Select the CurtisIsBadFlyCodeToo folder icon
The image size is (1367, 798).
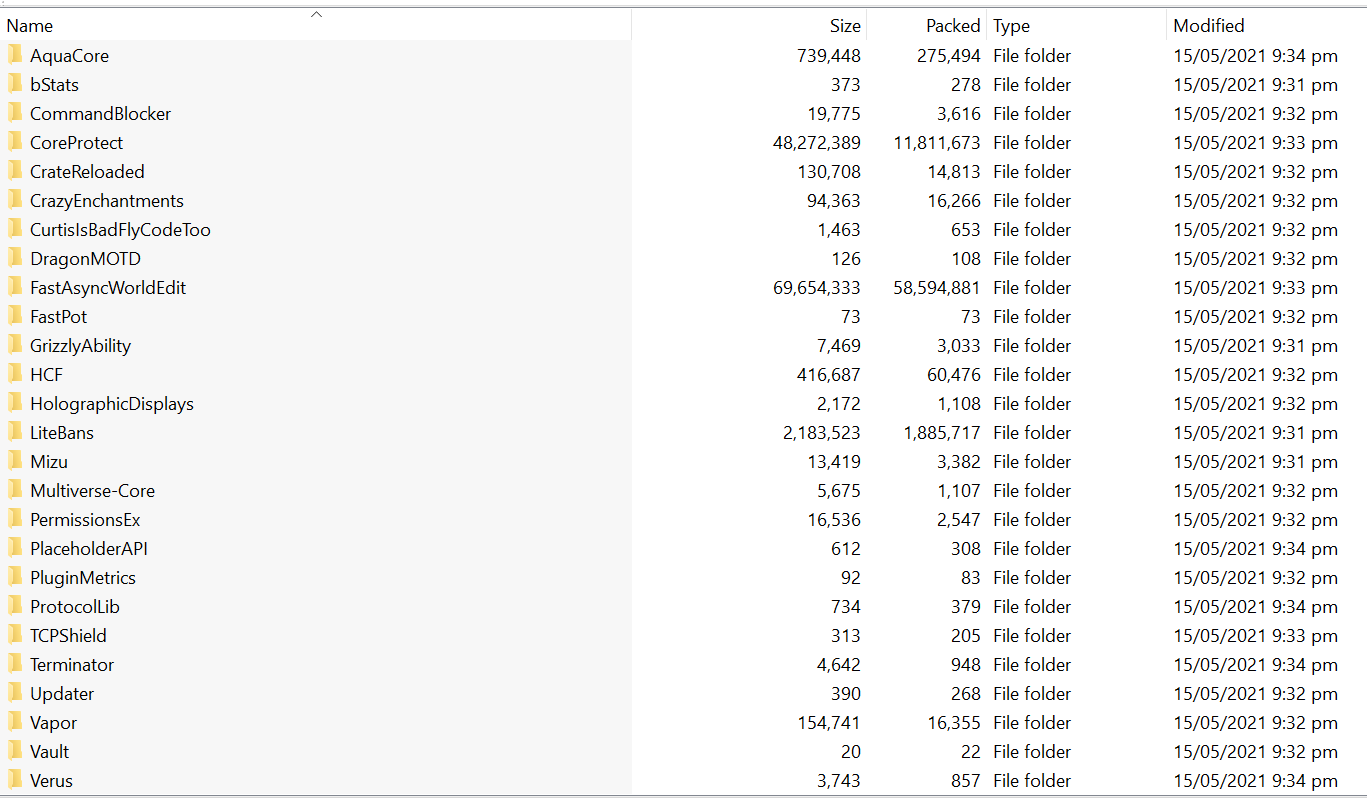(15, 229)
